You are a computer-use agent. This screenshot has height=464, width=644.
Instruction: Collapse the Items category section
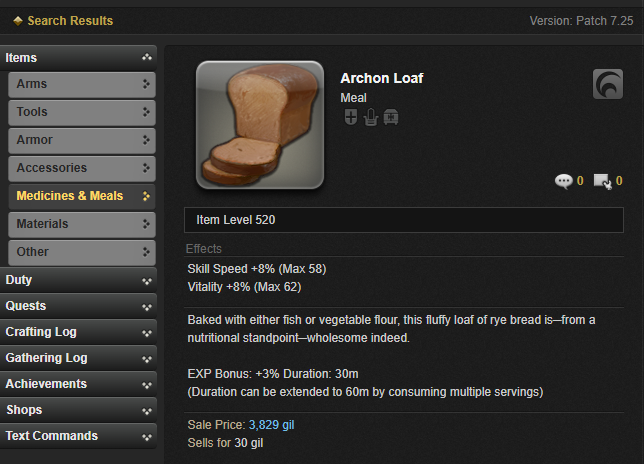coord(78,58)
